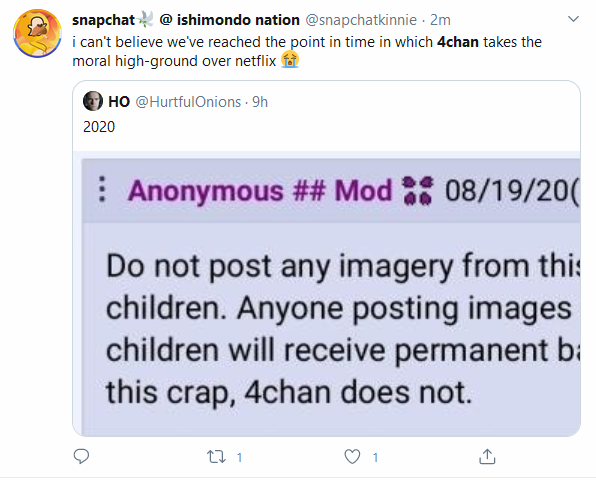
Task: Open the snapchat @ ishimondo nation display name
Action: click(186, 20)
